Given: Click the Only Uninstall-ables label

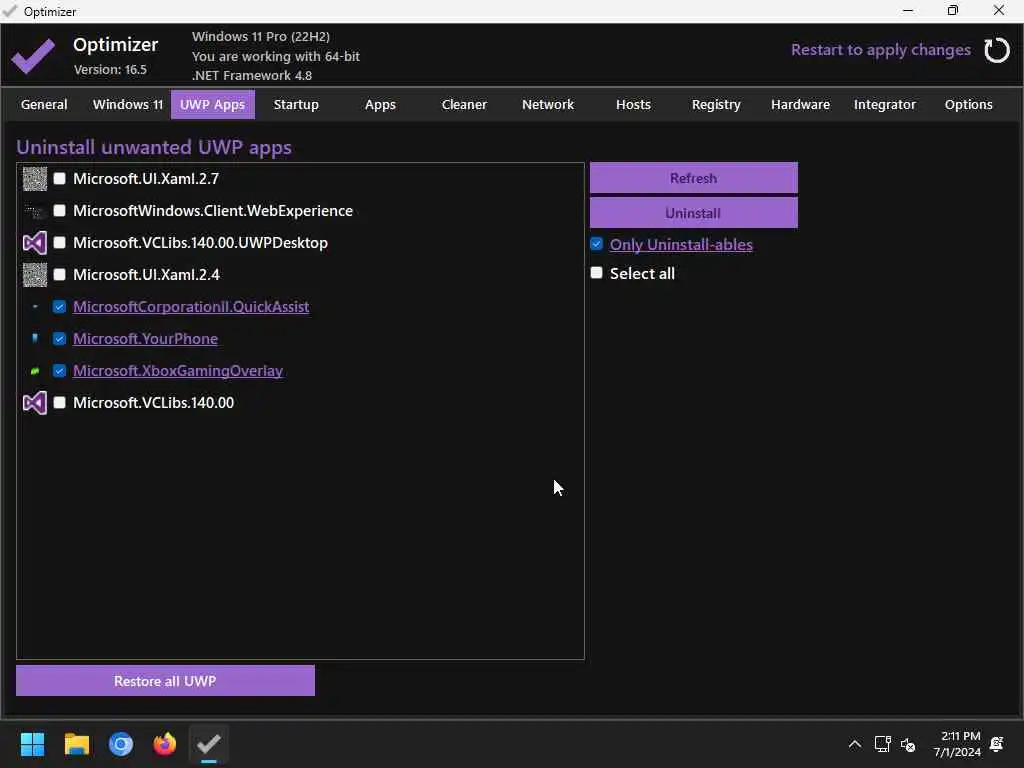Looking at the screenshot, I should (681, 244).
